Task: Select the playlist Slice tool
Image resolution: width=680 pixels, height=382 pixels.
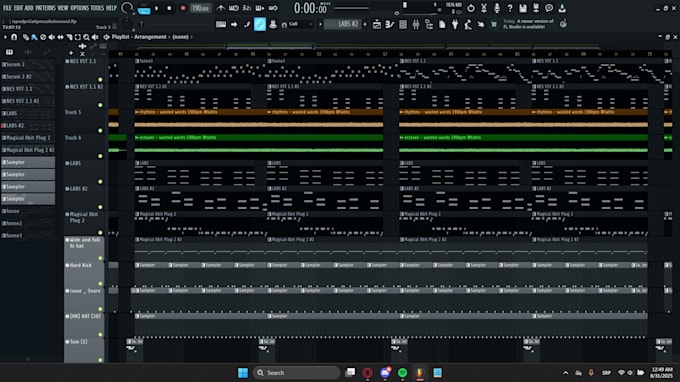Action: pyautogui.click(x=69, y=37)
